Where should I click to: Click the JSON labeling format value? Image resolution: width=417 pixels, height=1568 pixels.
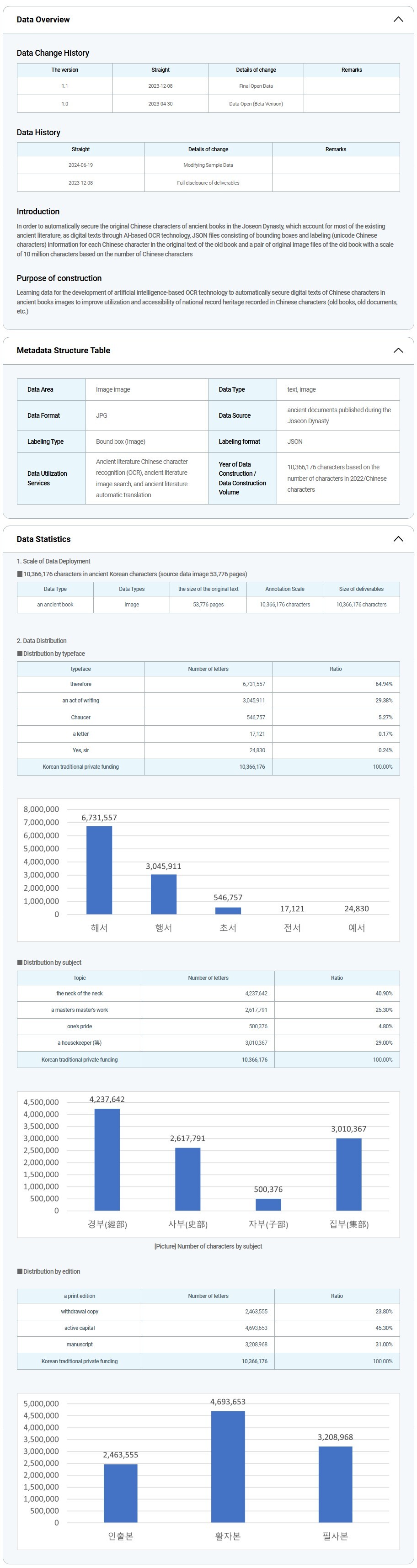point(294,441)
